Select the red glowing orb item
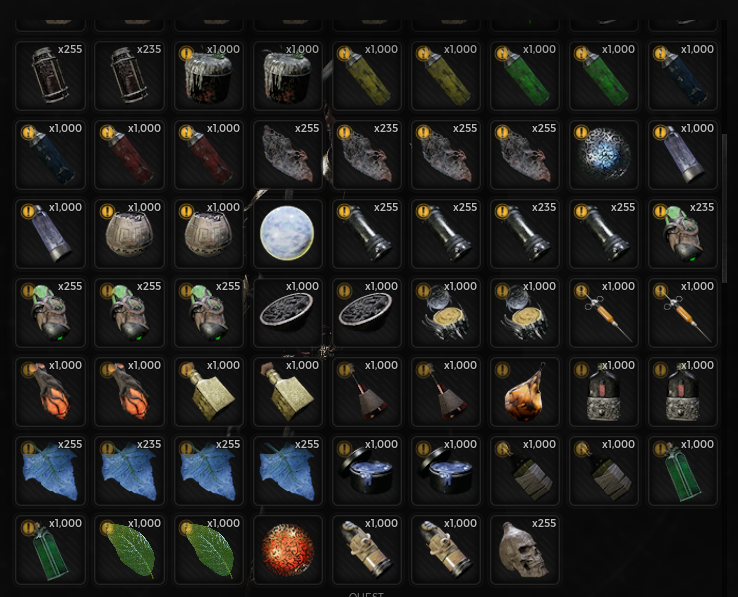The width and height of the screenshot is (738, 597). (287, 549)
